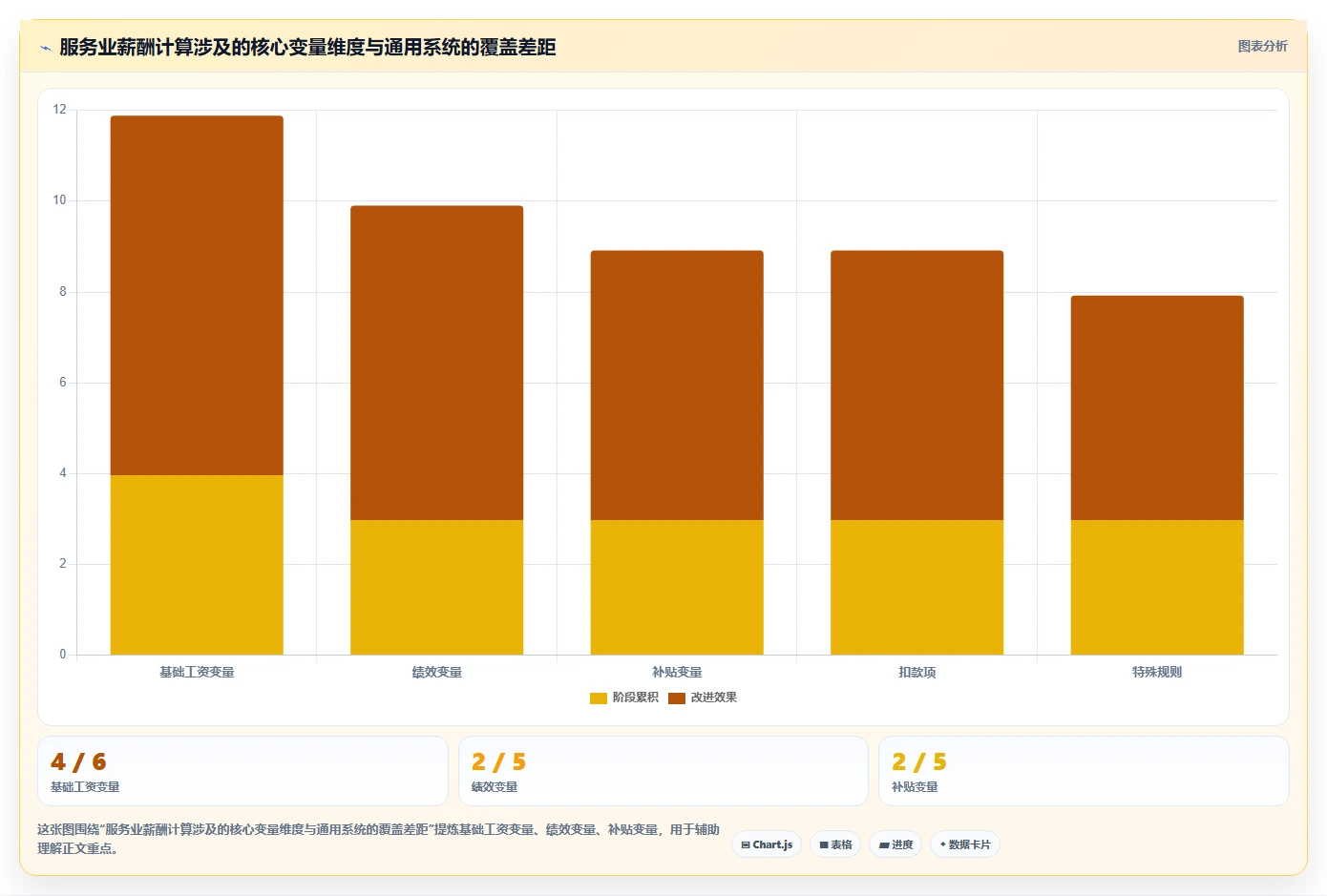Click the chart title text in header
The width and height of the screenshot is (1327, 896).
click(x=307, y=48)
